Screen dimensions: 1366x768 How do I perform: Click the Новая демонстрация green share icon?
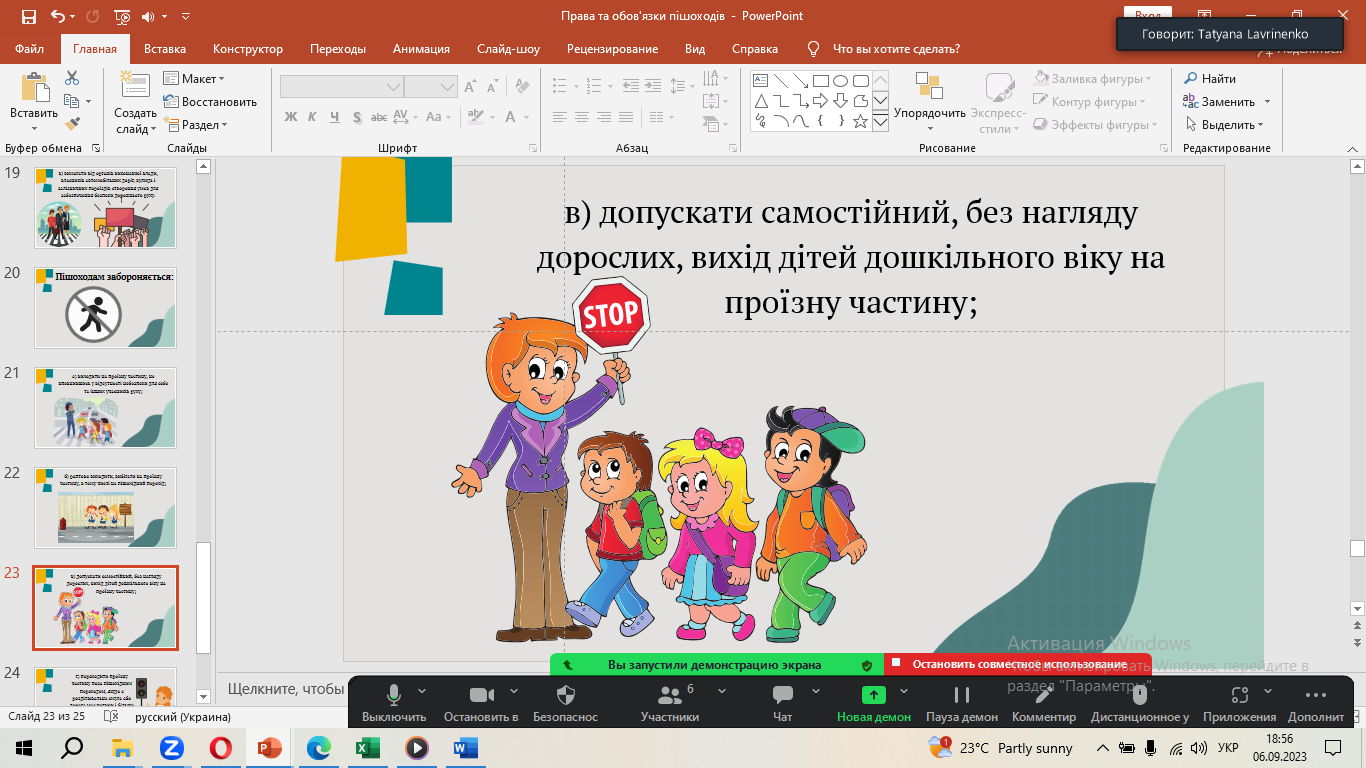[874, 695]
